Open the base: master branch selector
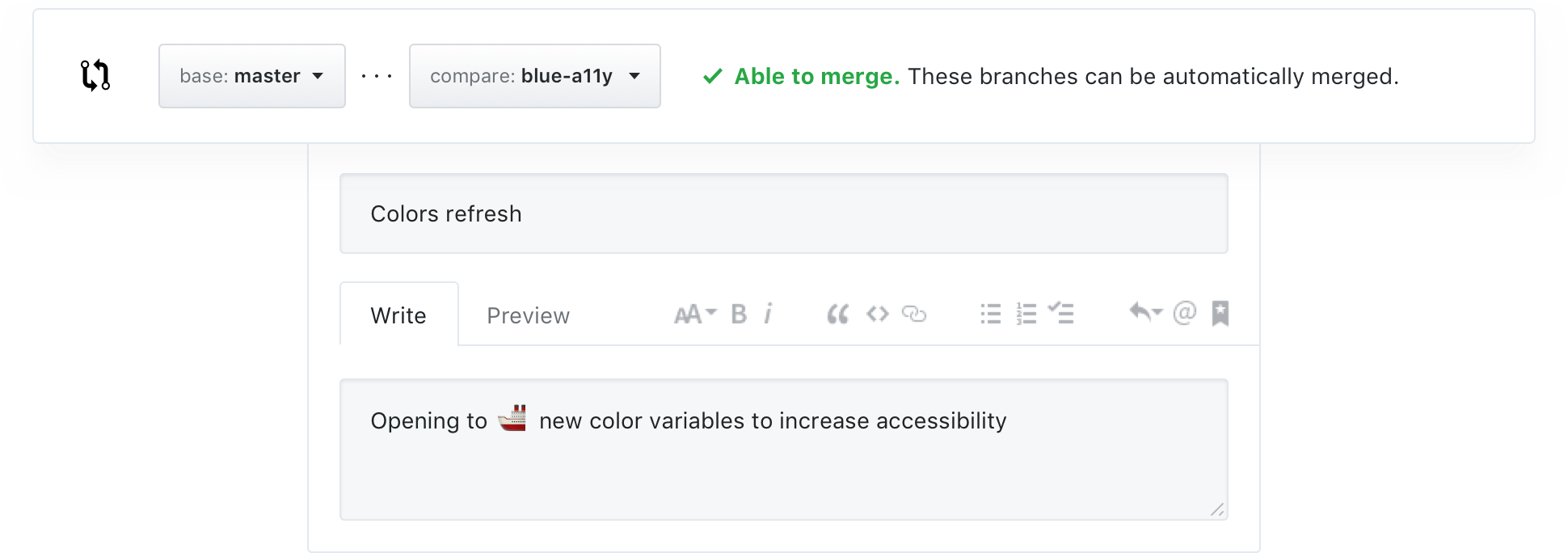Image resolution: width=1568 pixels, height=553 pixels. [251, 75]
